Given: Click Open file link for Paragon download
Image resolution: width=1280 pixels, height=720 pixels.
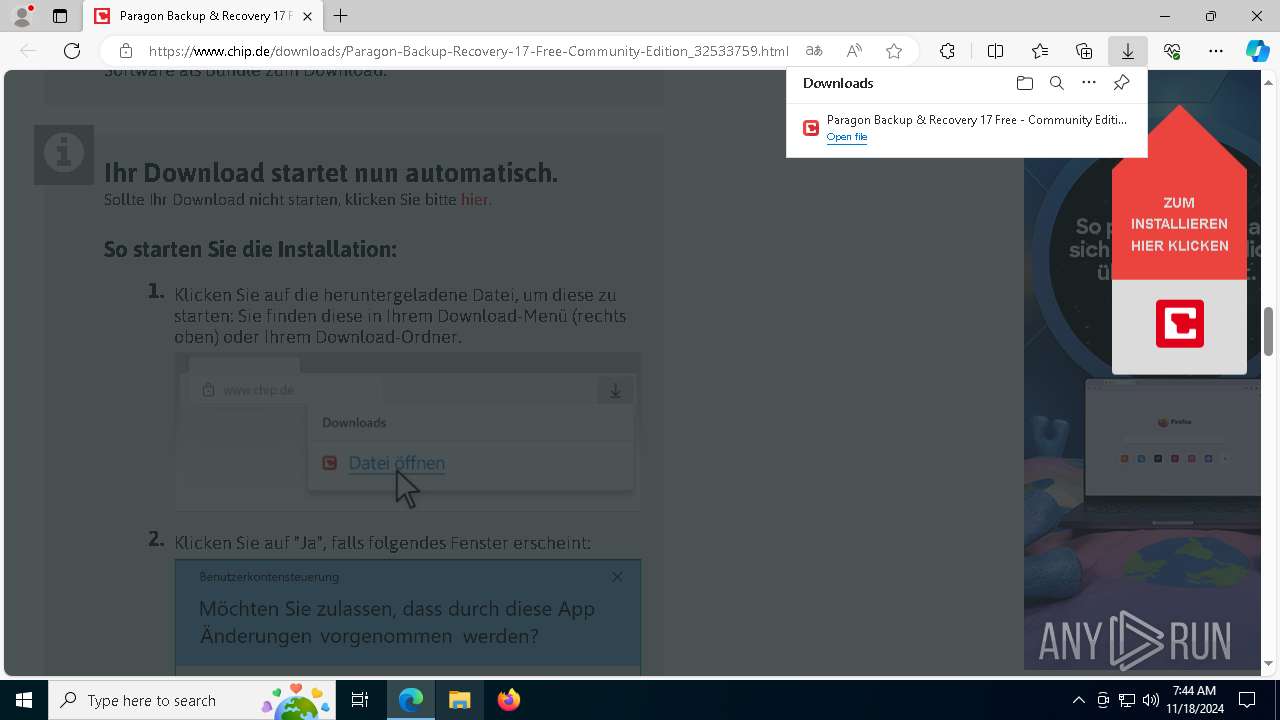Looking at the screenshot, I should (x=847, y=137).
